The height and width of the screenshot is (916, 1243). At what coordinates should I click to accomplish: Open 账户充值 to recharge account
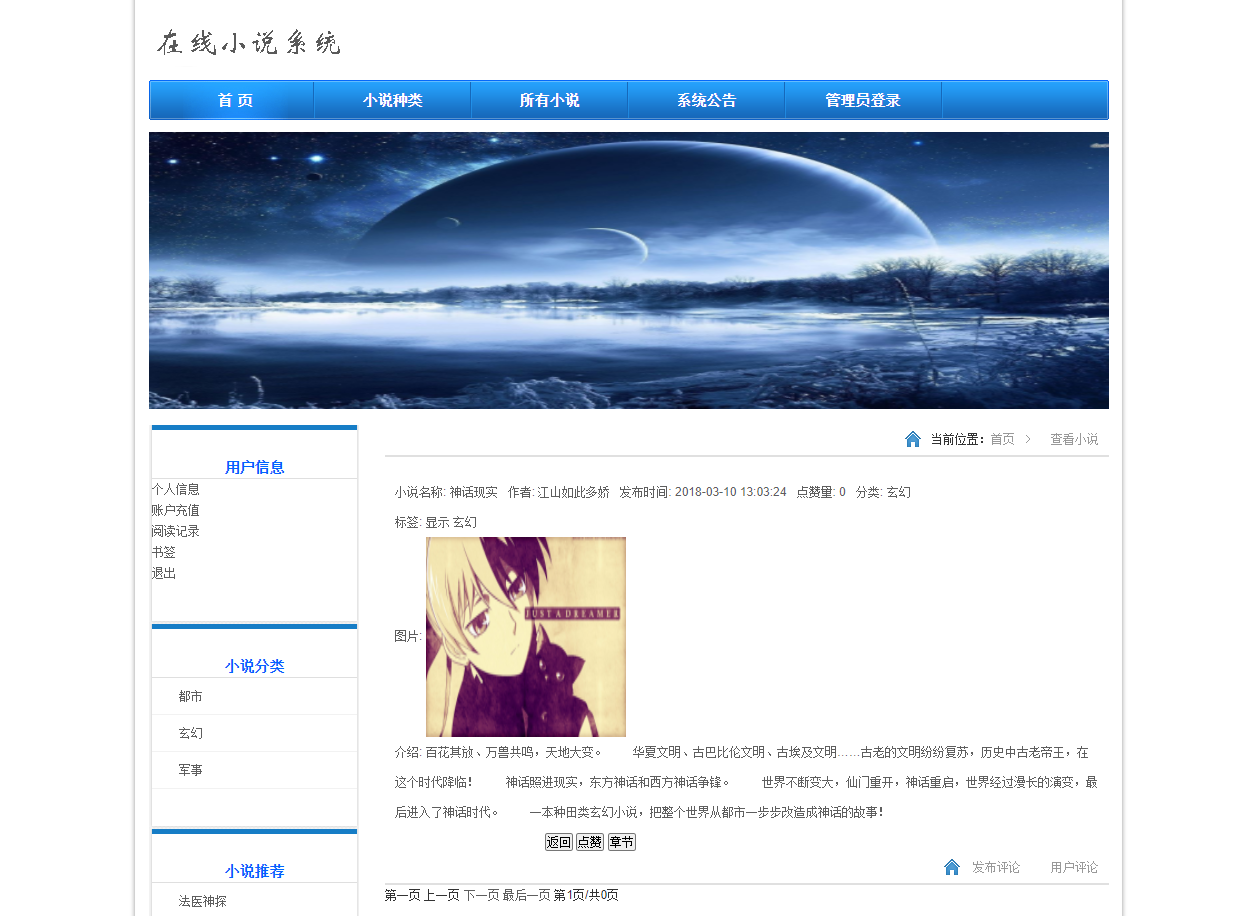(175, 510)
